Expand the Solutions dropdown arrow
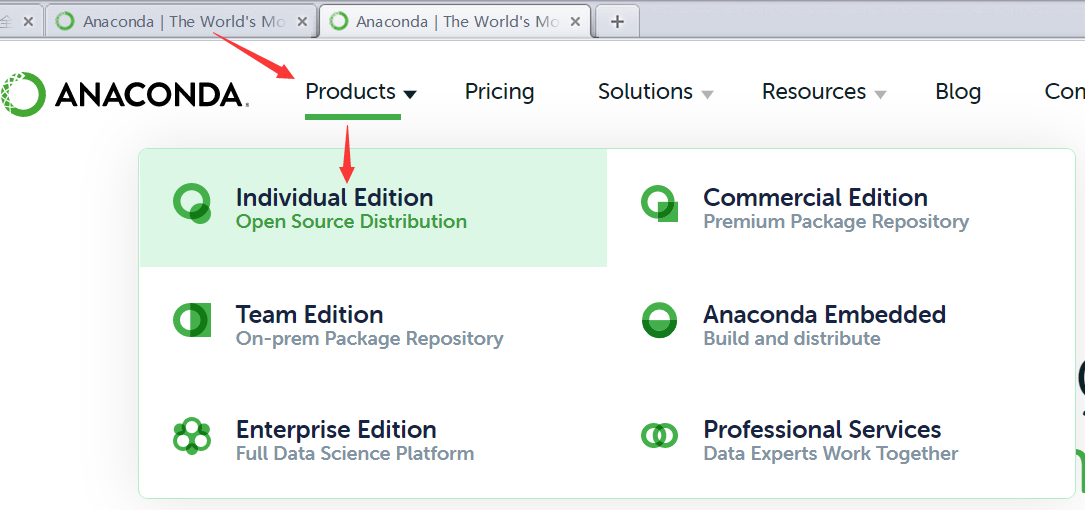 (706, 94)
